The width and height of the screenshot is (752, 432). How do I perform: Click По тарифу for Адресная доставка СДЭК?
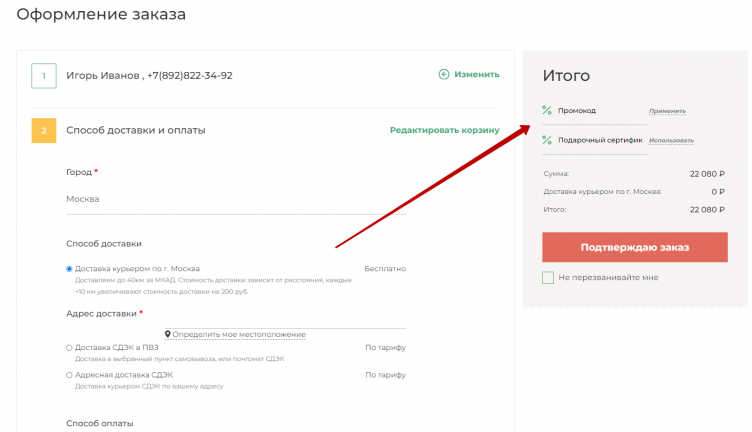click(386, 374)
